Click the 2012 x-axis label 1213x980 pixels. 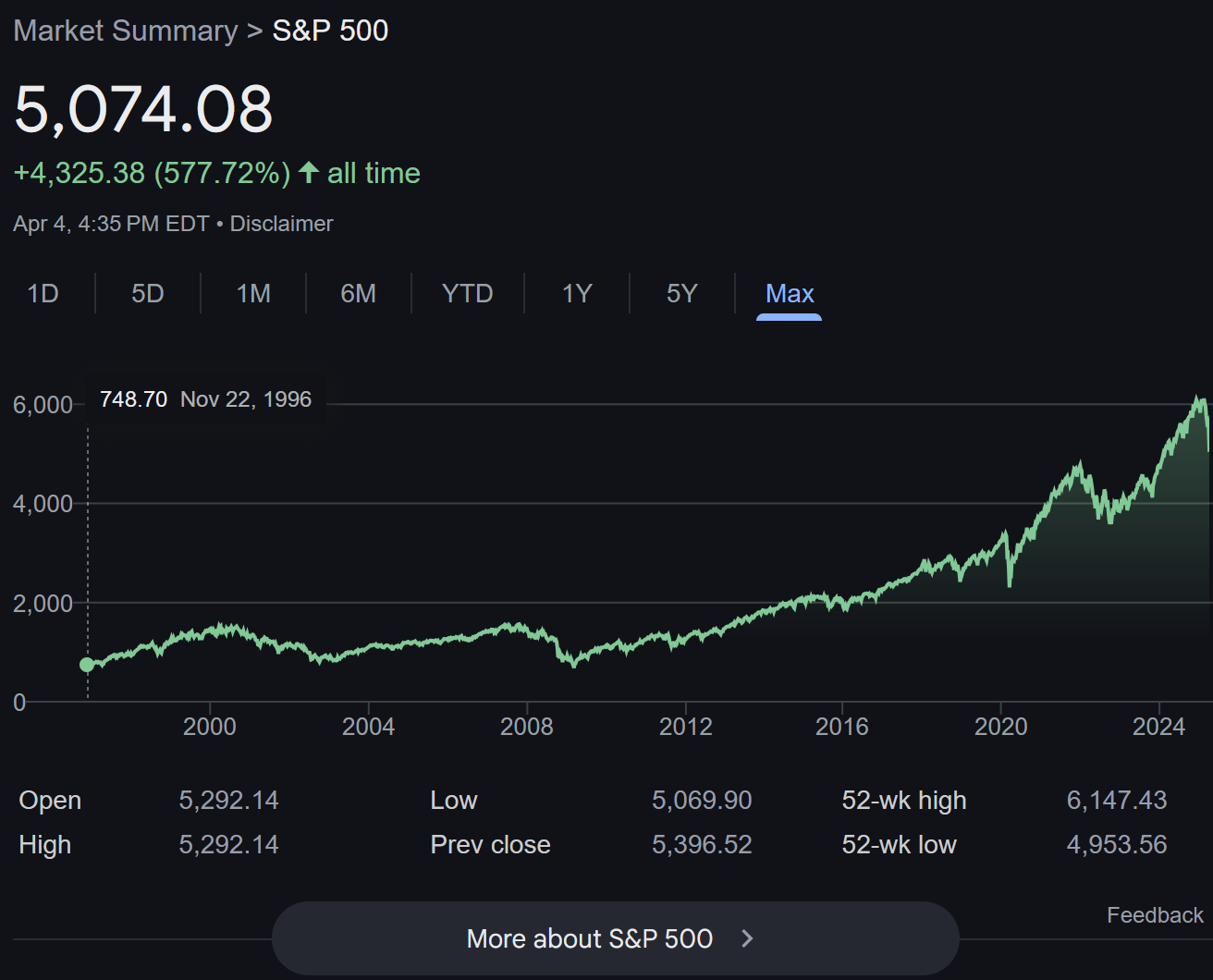685,727
